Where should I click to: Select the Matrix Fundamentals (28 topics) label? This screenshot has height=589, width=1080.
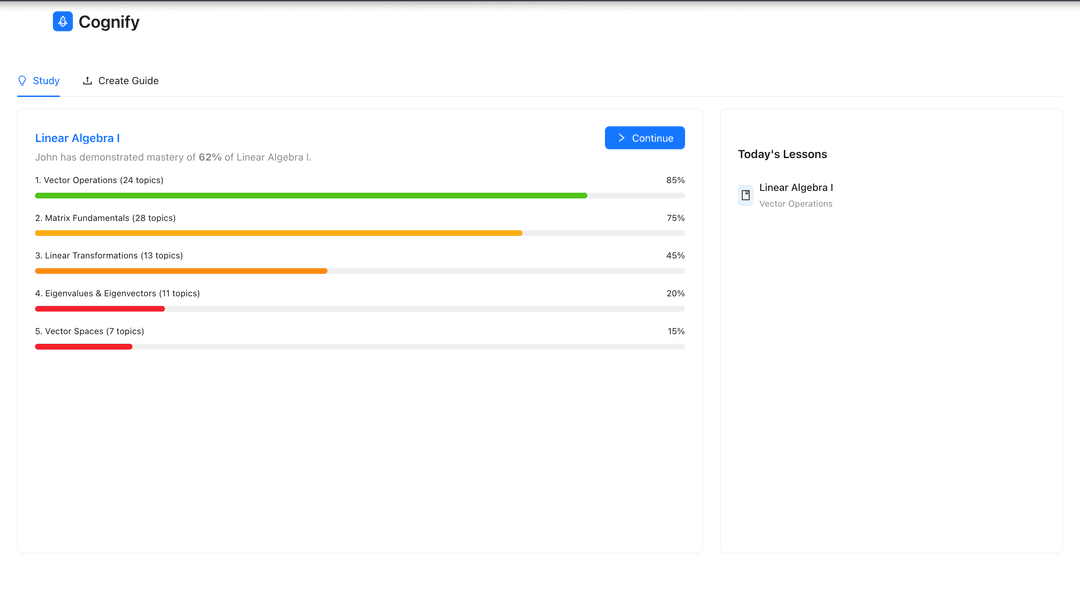point(105,218)
